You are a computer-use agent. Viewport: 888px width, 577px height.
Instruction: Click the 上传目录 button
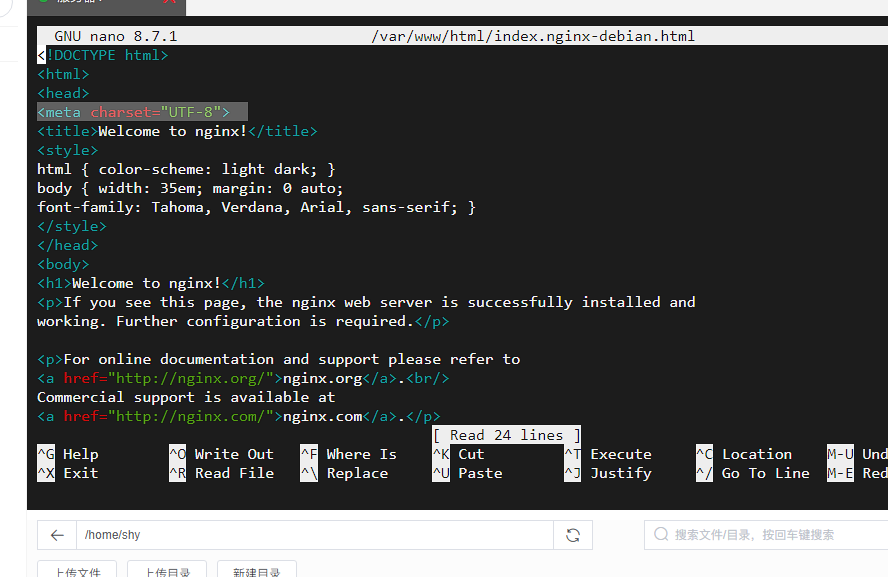tap(167, 571)
